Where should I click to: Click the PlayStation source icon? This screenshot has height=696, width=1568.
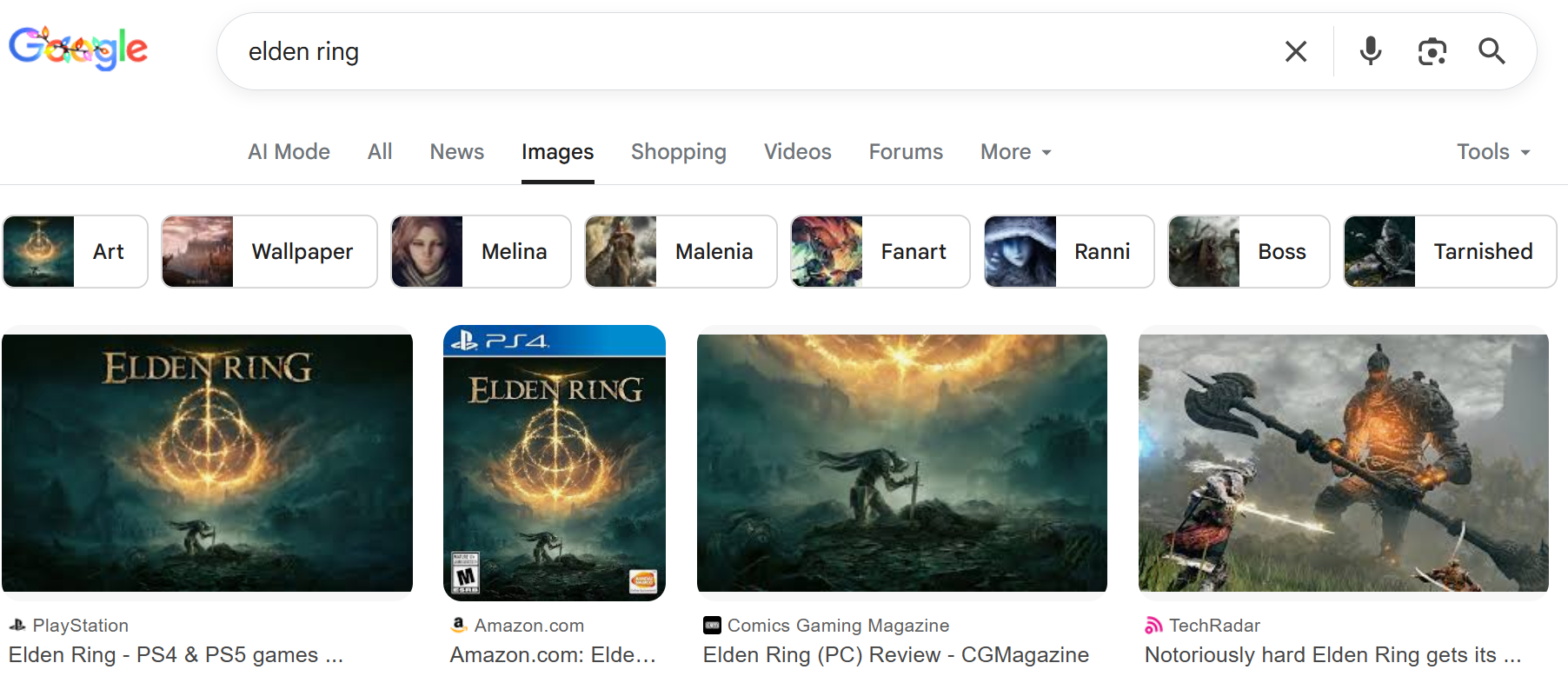[x=17, y=625]
